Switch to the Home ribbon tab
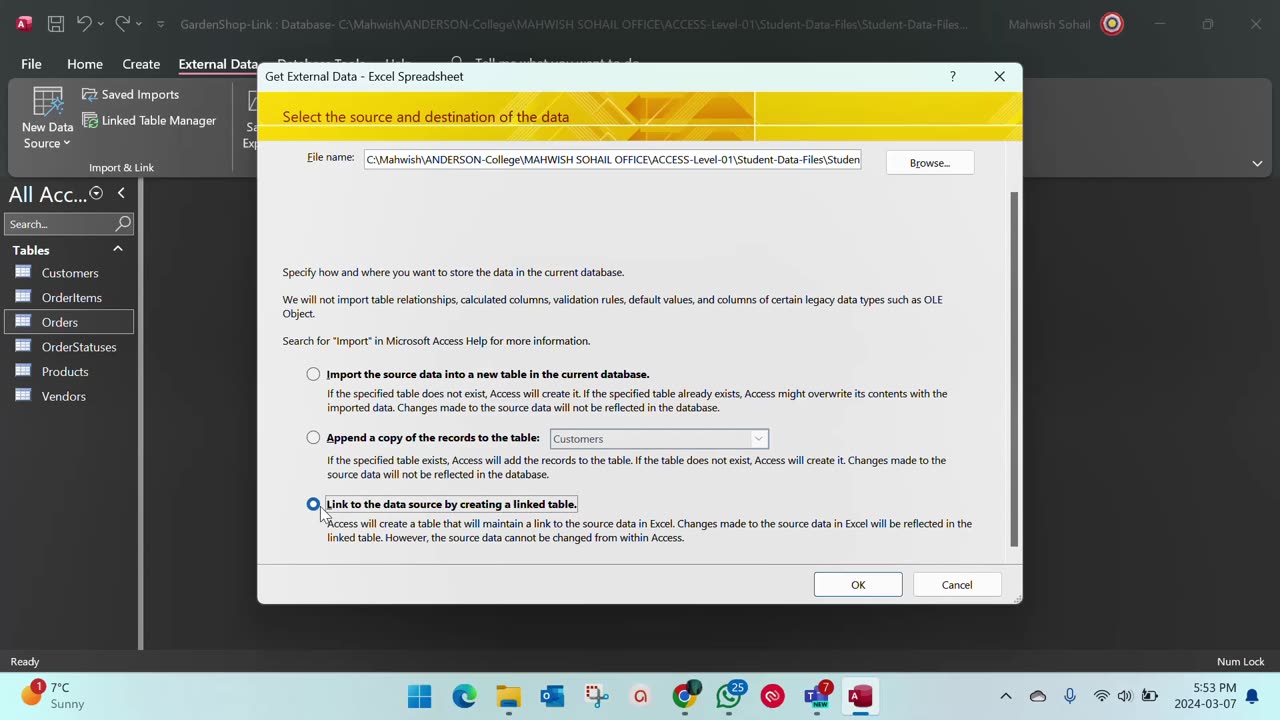Screen dimensions: 1280x720 pos(85,64)
